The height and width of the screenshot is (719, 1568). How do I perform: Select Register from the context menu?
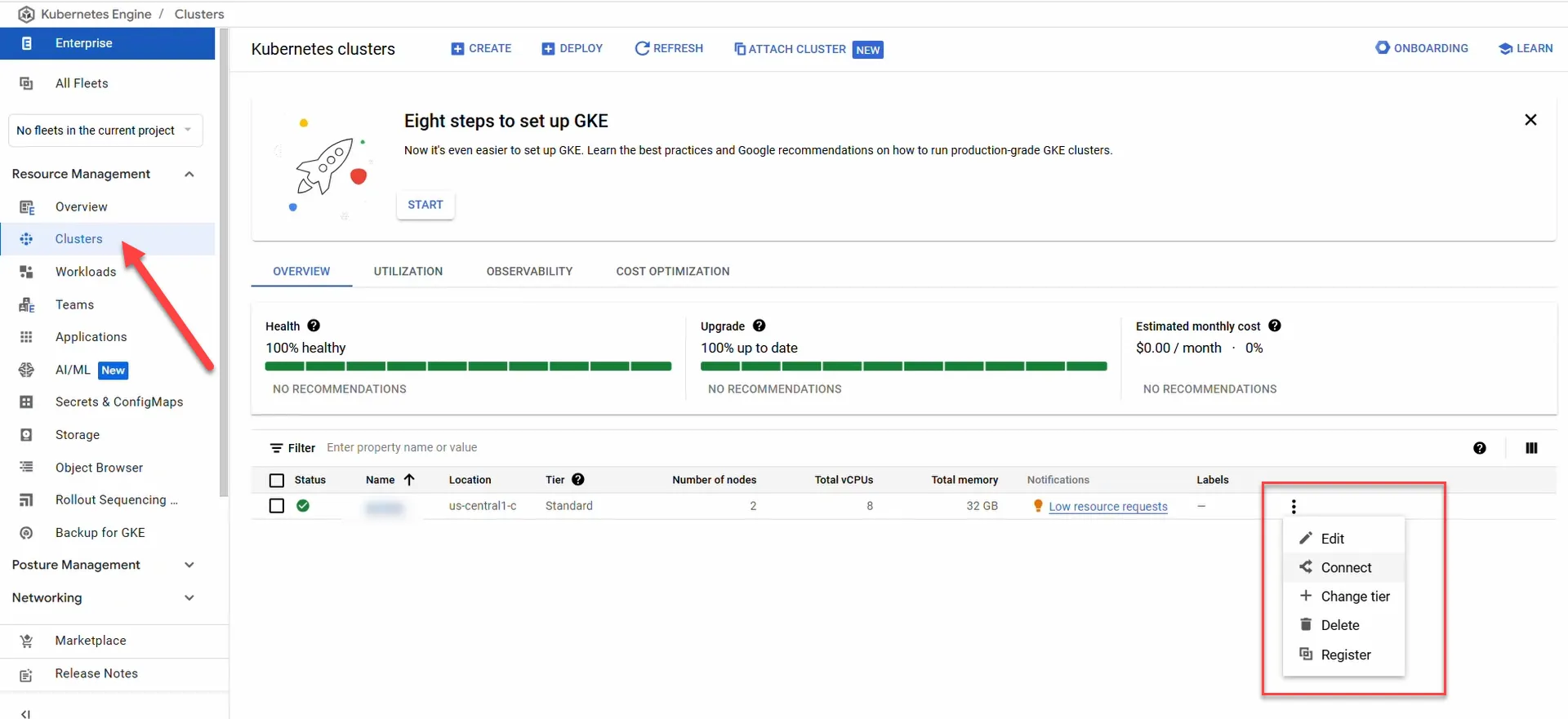click(1344, 655)
